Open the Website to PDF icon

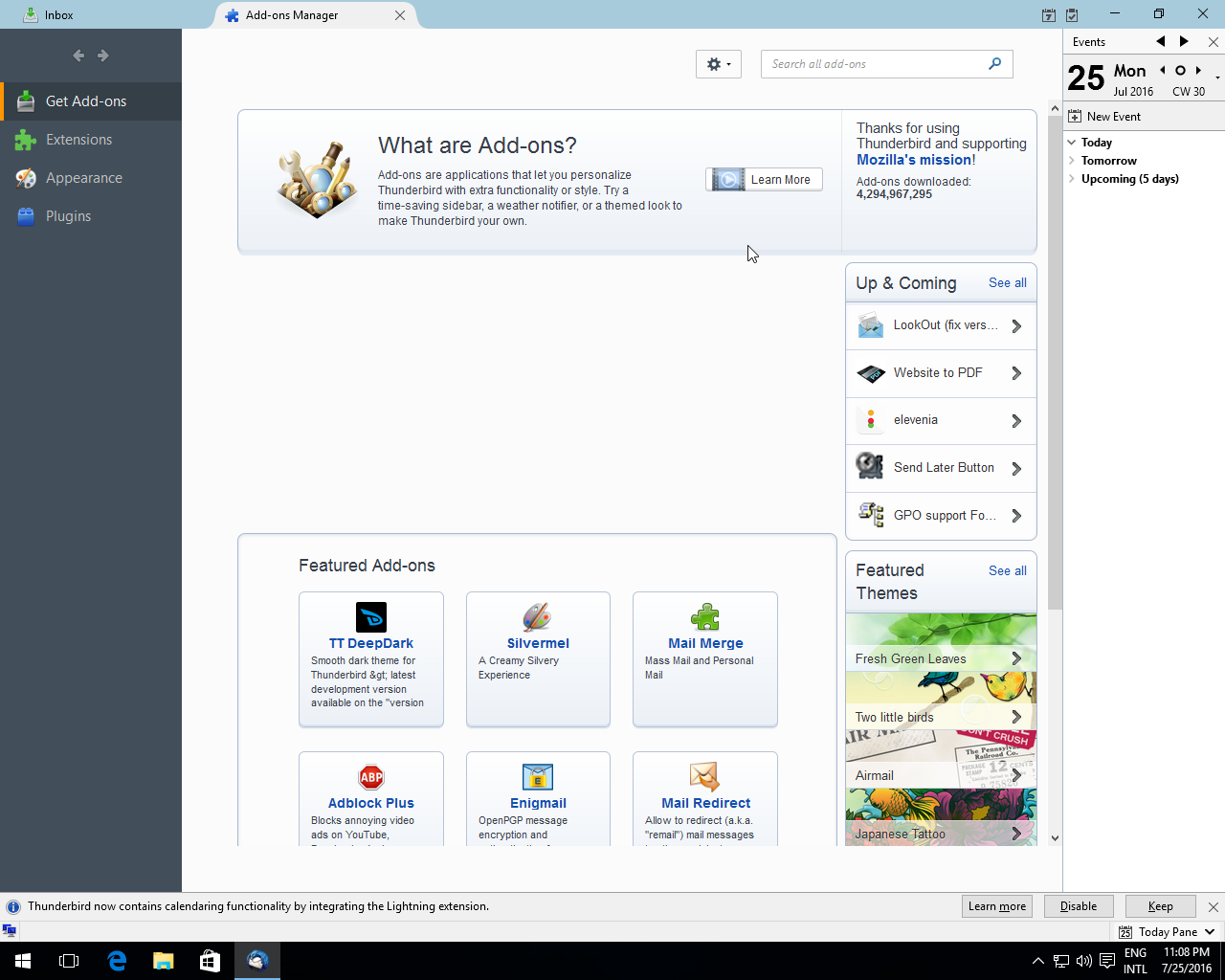coord(871,373)
